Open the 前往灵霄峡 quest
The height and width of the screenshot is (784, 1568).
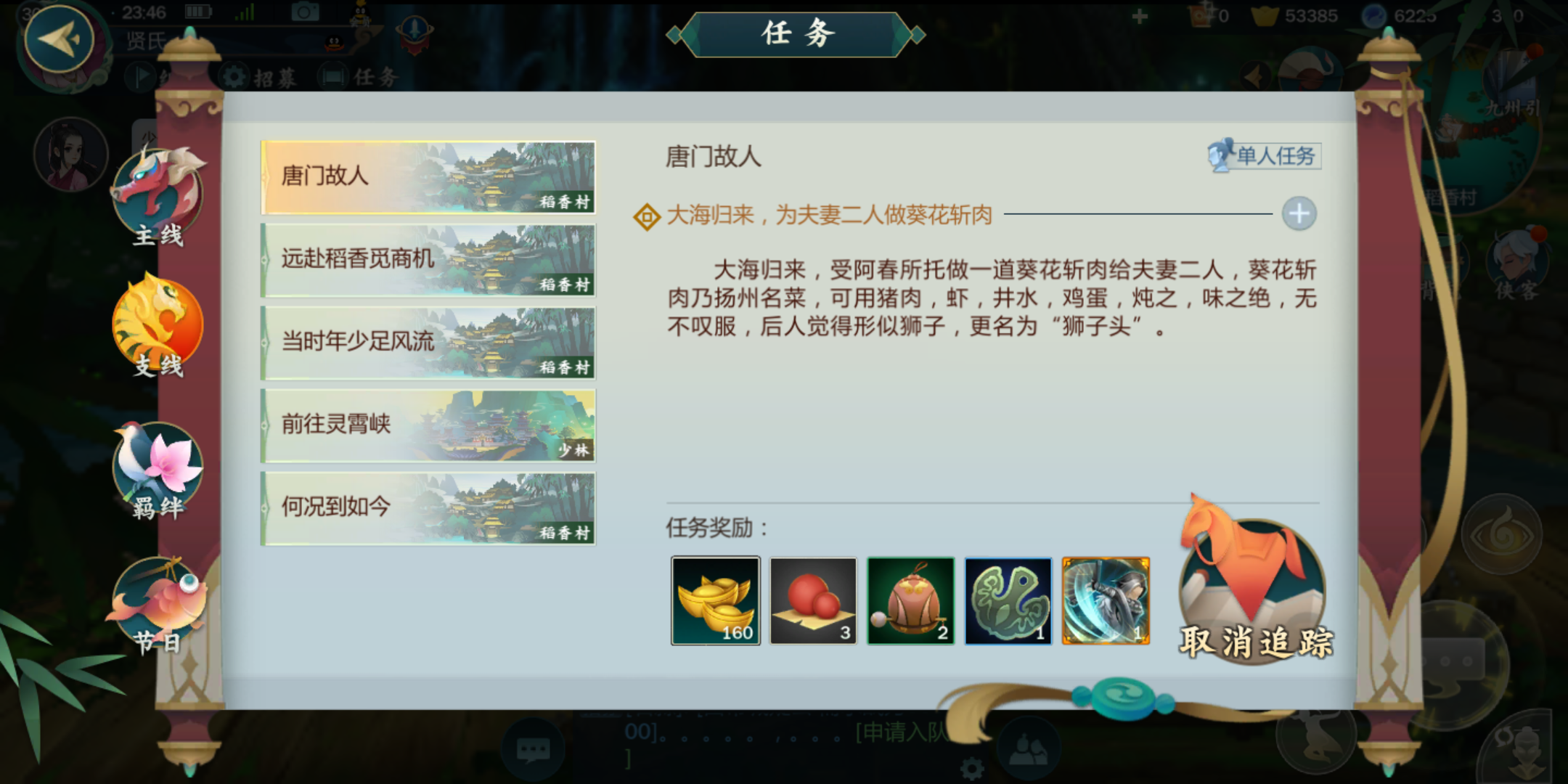pyautogui.click(x=428, y=425)
